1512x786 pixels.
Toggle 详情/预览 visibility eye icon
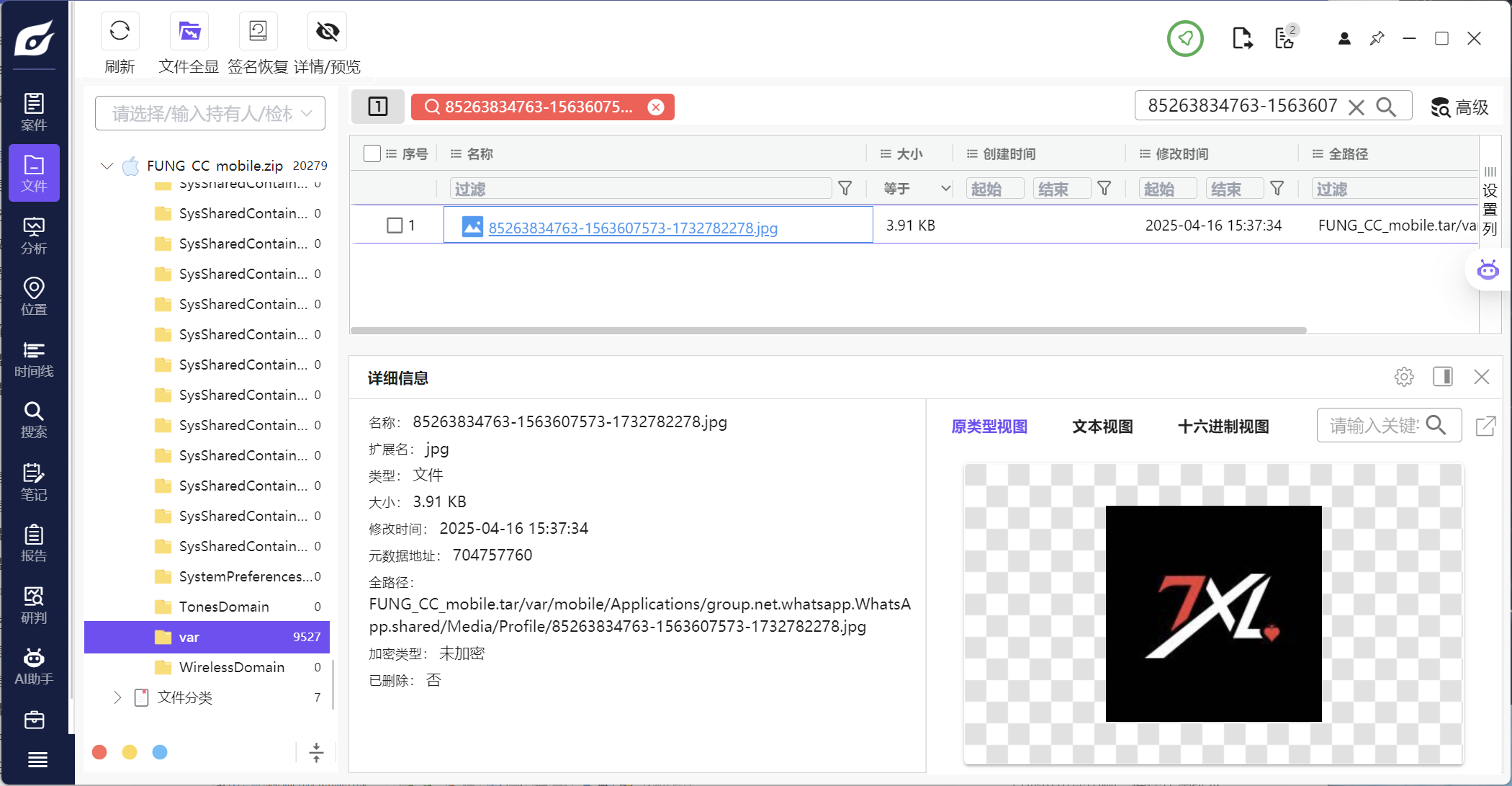[x=327, y=32]
